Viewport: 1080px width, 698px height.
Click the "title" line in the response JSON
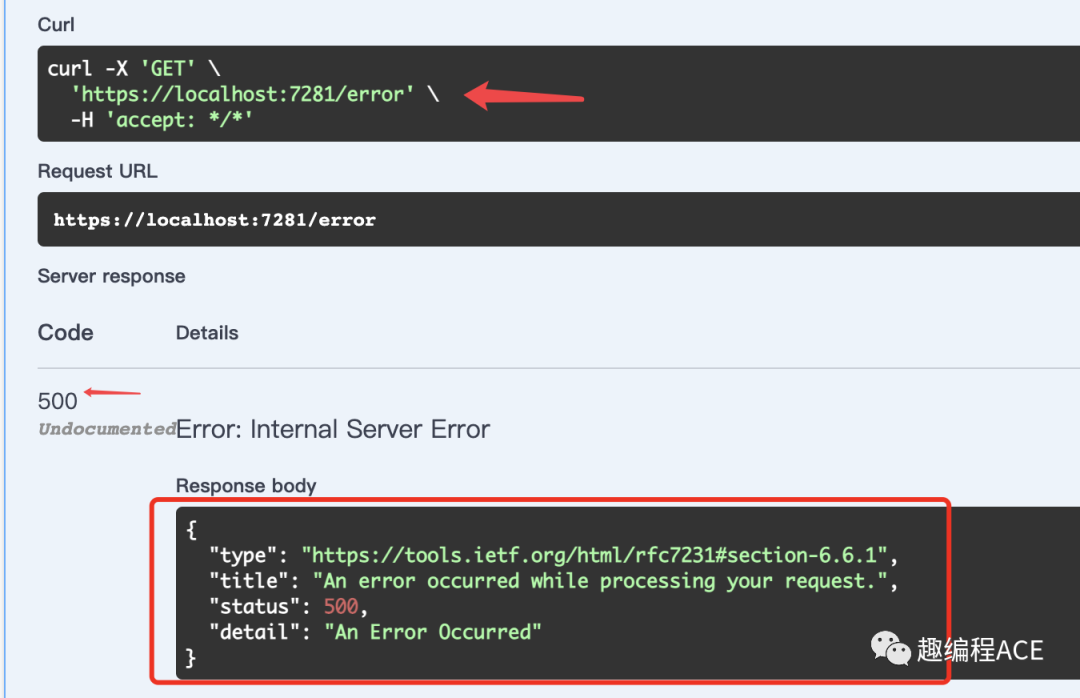tap(553, 581)
